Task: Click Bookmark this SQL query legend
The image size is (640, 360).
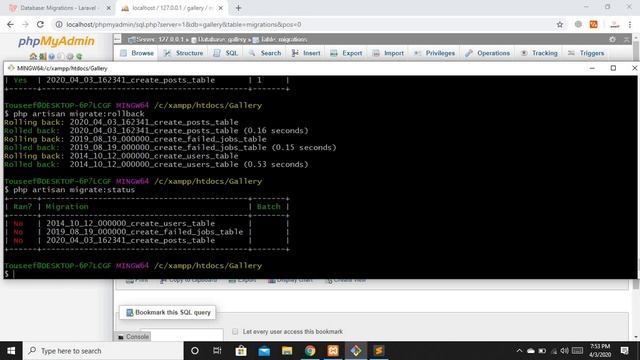Action: tap(168, 312)
